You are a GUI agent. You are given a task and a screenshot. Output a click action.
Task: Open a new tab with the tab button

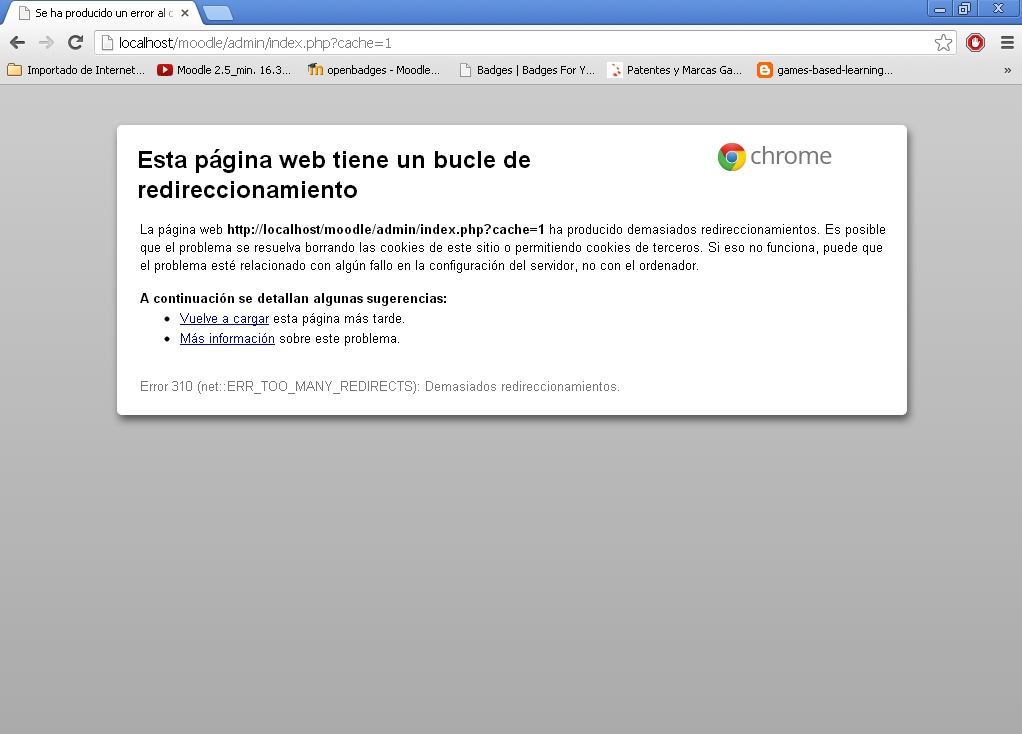pyautogui.click(x=218, y=13)
